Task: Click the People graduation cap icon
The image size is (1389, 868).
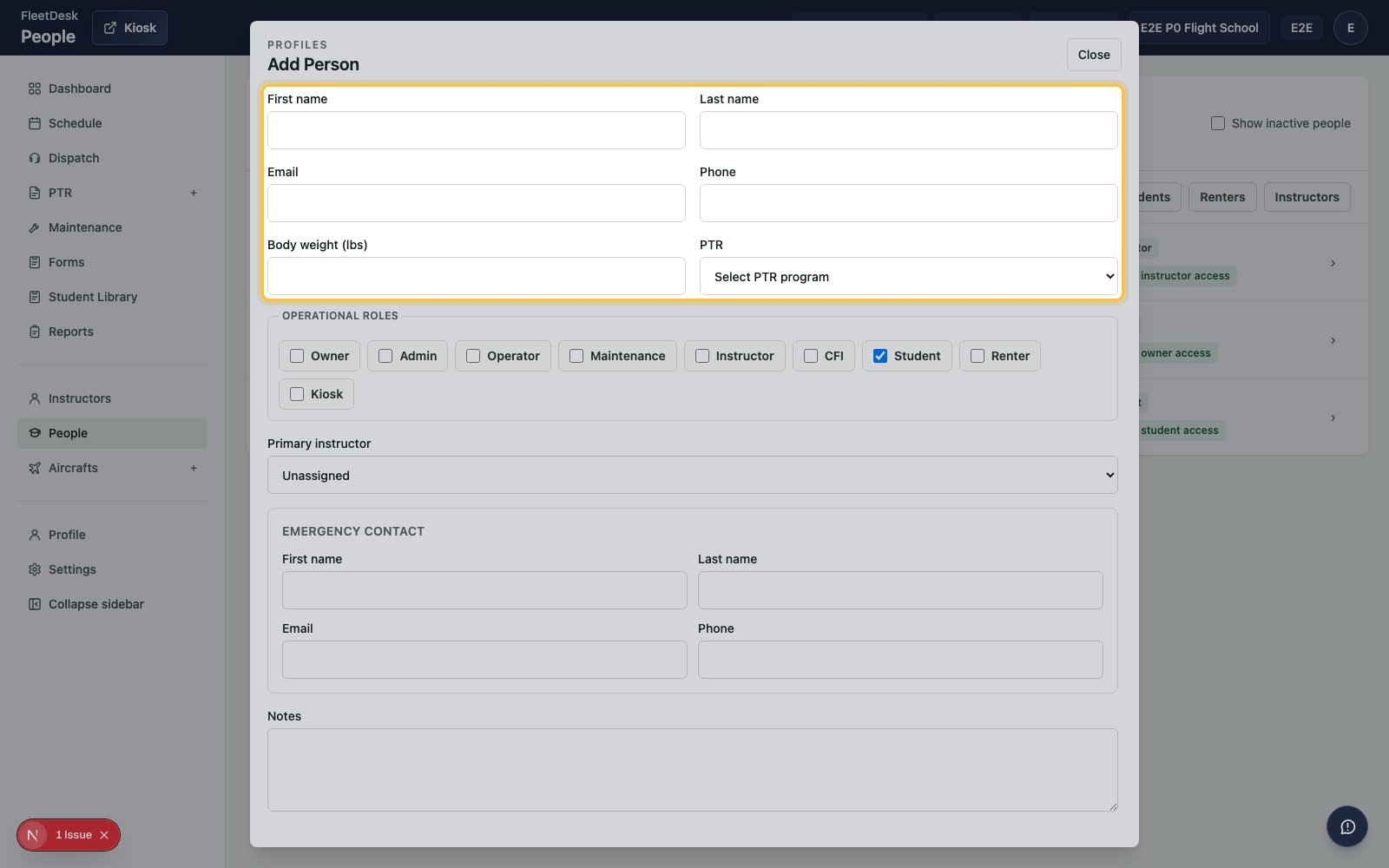Action: point(35,433)
